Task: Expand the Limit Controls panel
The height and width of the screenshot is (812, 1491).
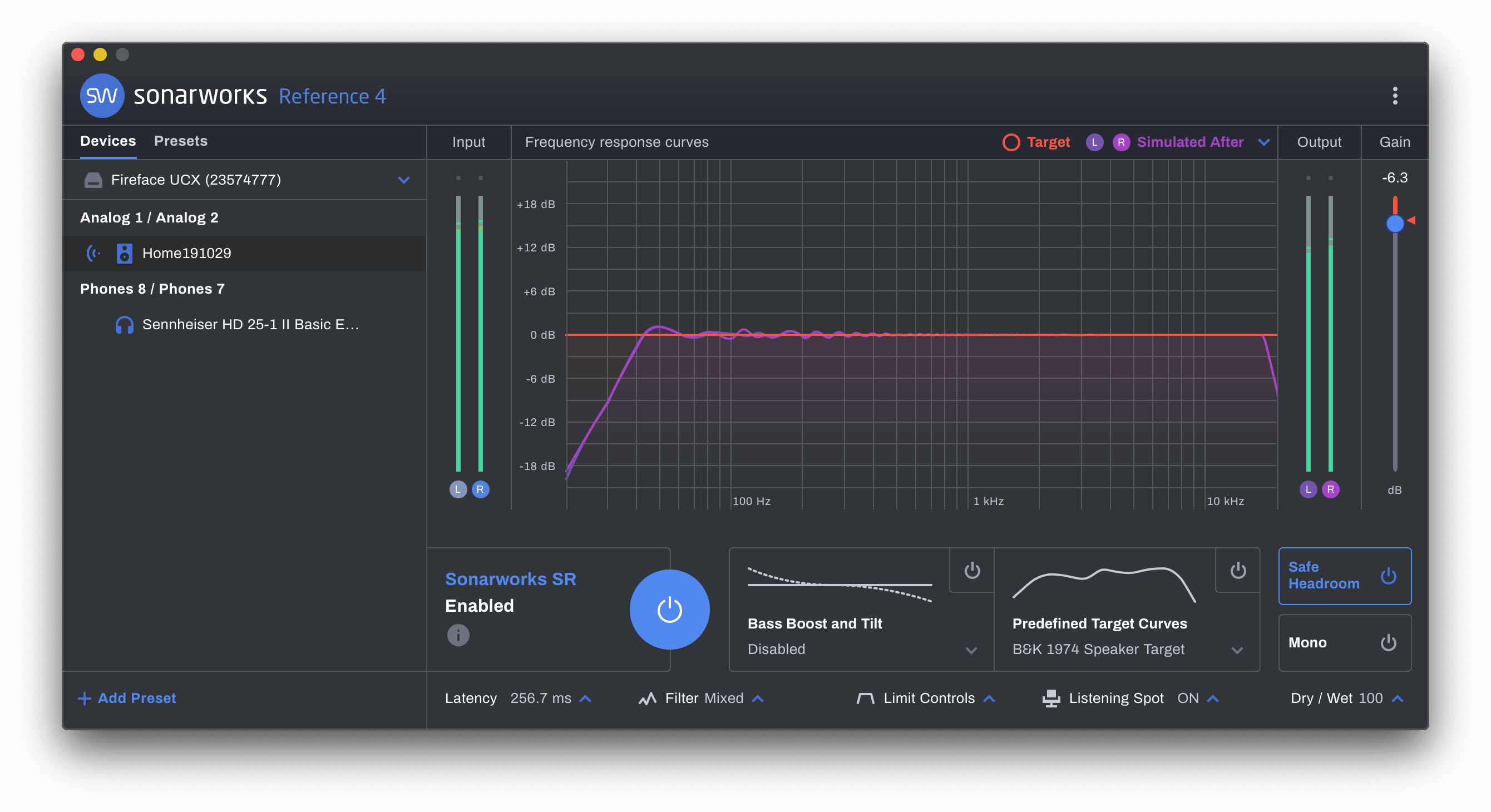Action: tap(989, 699)
